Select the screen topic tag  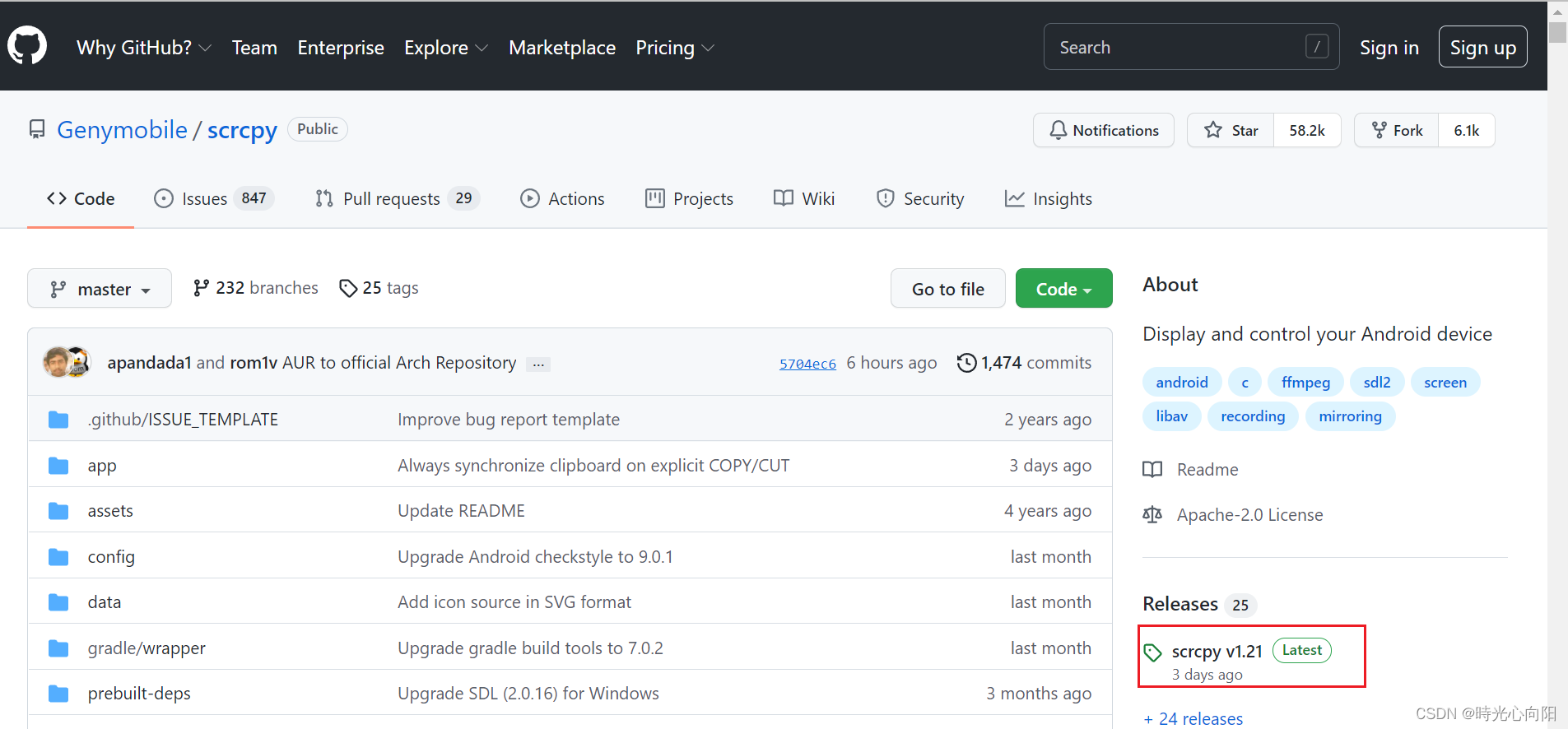tap(1445, 382)
